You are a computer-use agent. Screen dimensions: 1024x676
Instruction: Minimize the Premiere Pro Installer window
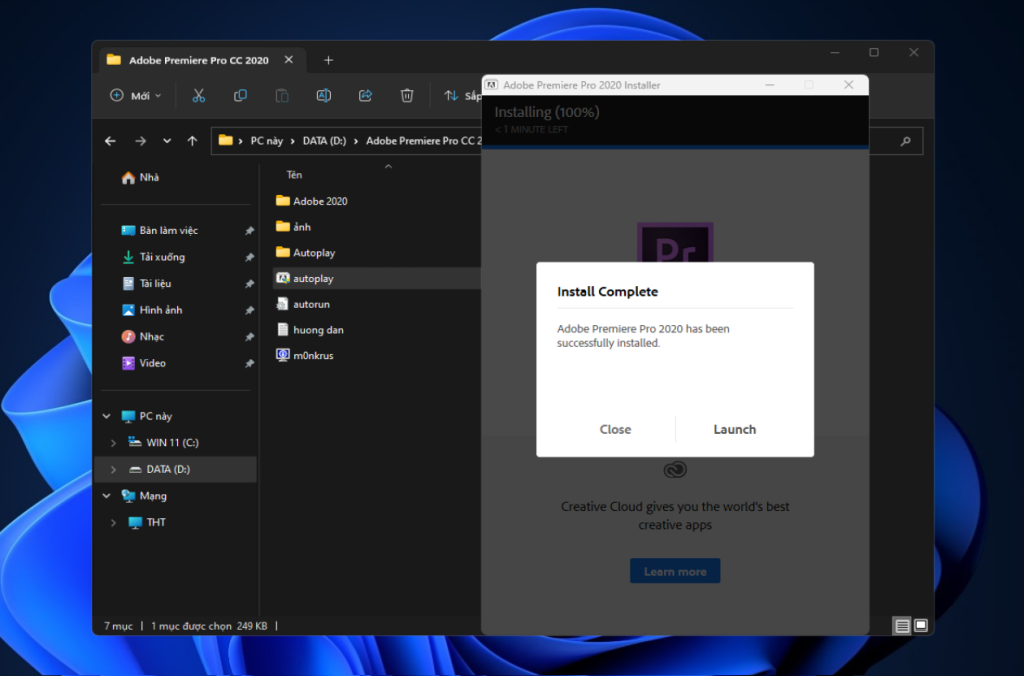tap(770, 85)
